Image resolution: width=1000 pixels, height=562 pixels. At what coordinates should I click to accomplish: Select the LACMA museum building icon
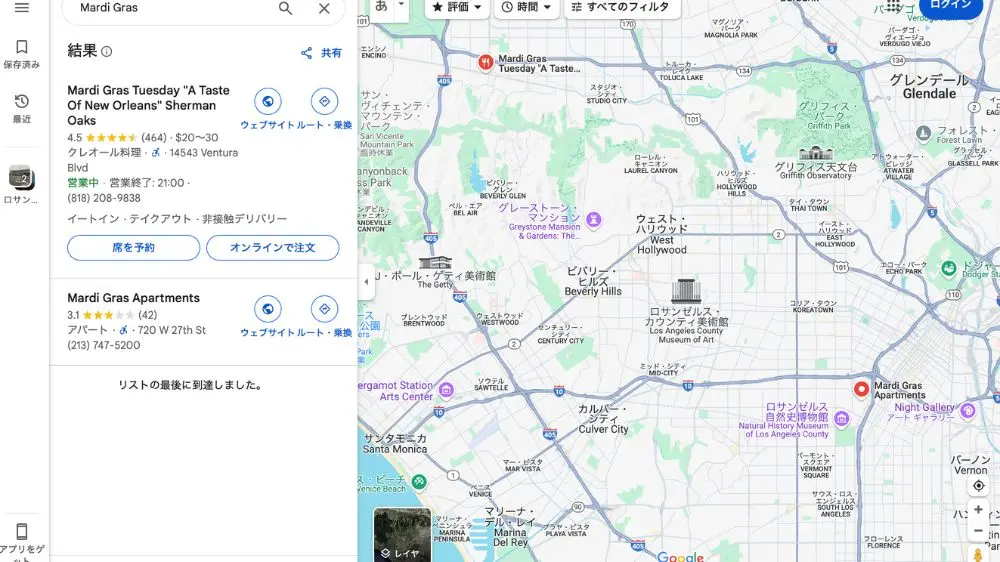click(x=686, y=291)
